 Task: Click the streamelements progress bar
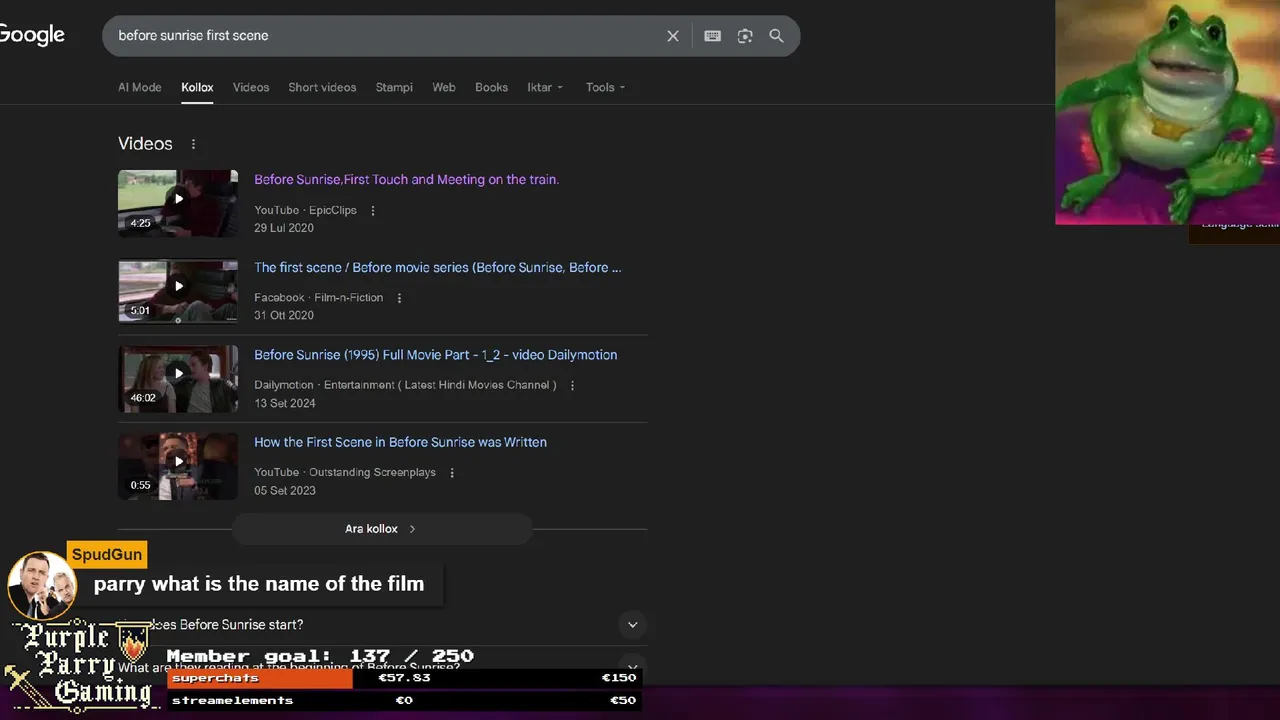point(404,700)
